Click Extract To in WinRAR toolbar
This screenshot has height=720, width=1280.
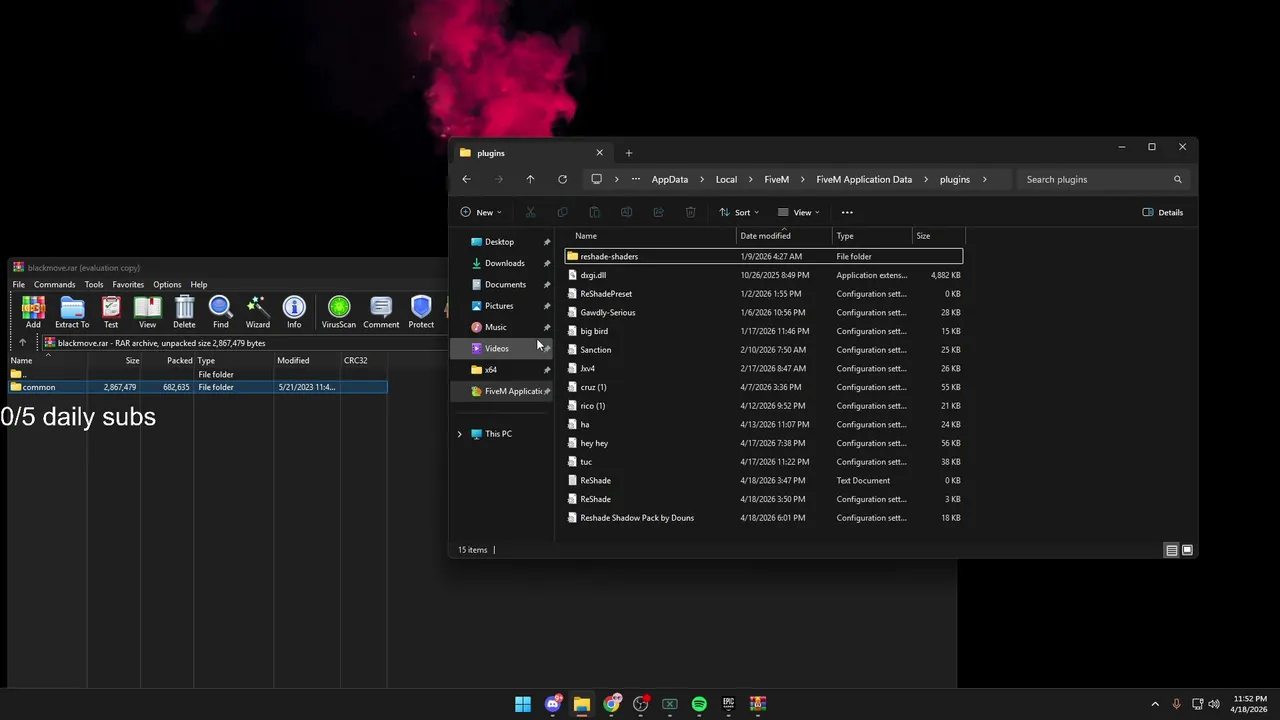72,312
